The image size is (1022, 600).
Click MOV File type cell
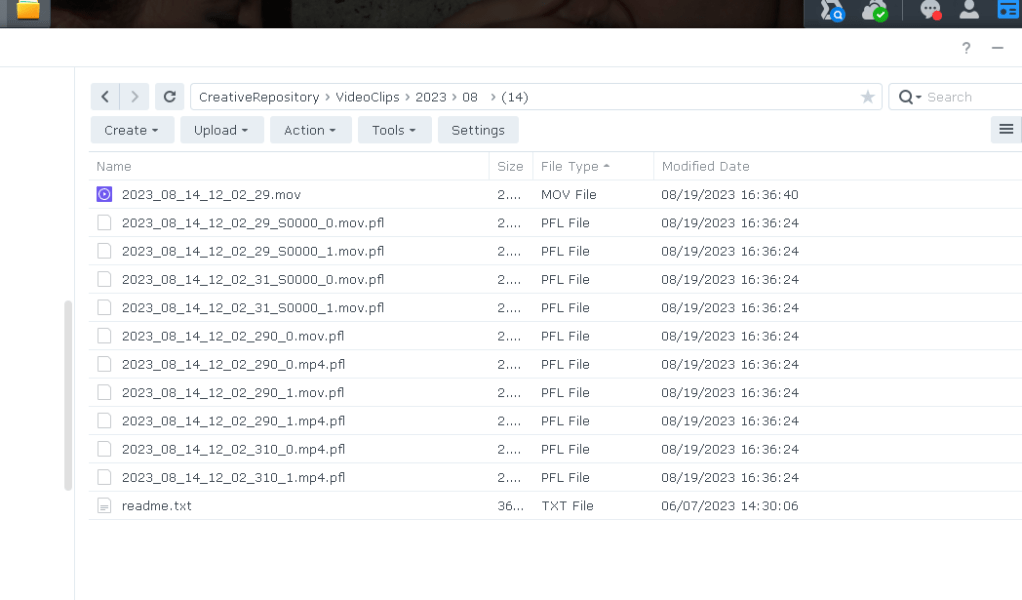pos(568,194)
